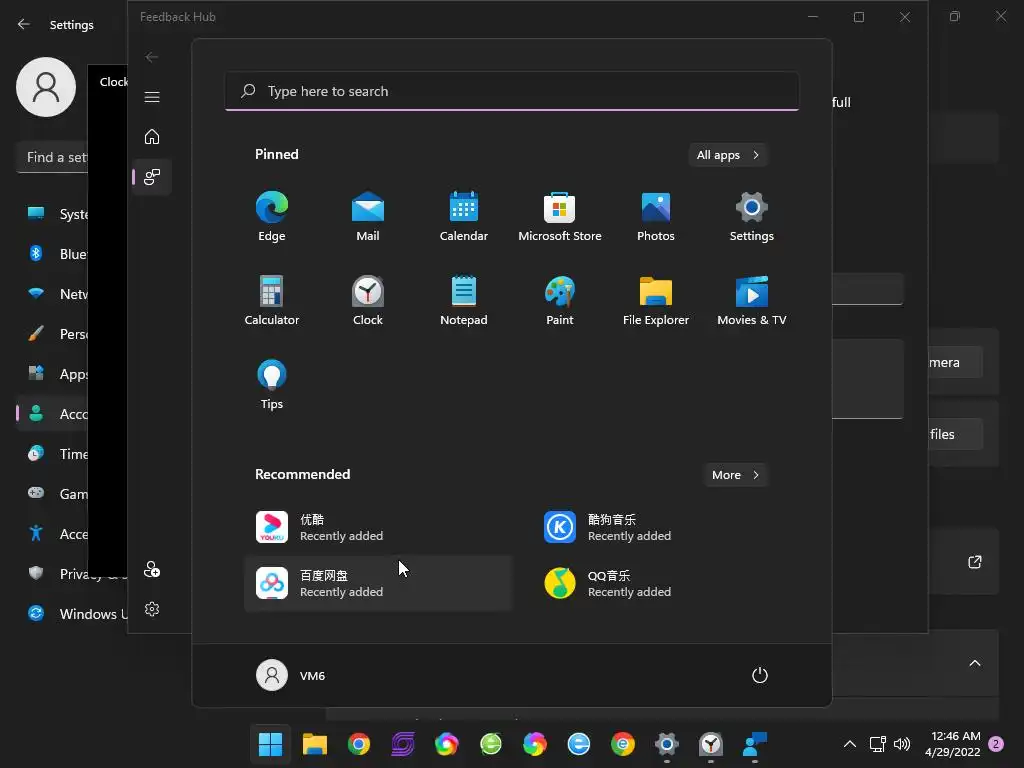Screen dimensions: 1024x768
Task: Launch Movies & TV app
Action: pyautogui.click(x=752, y=300)
